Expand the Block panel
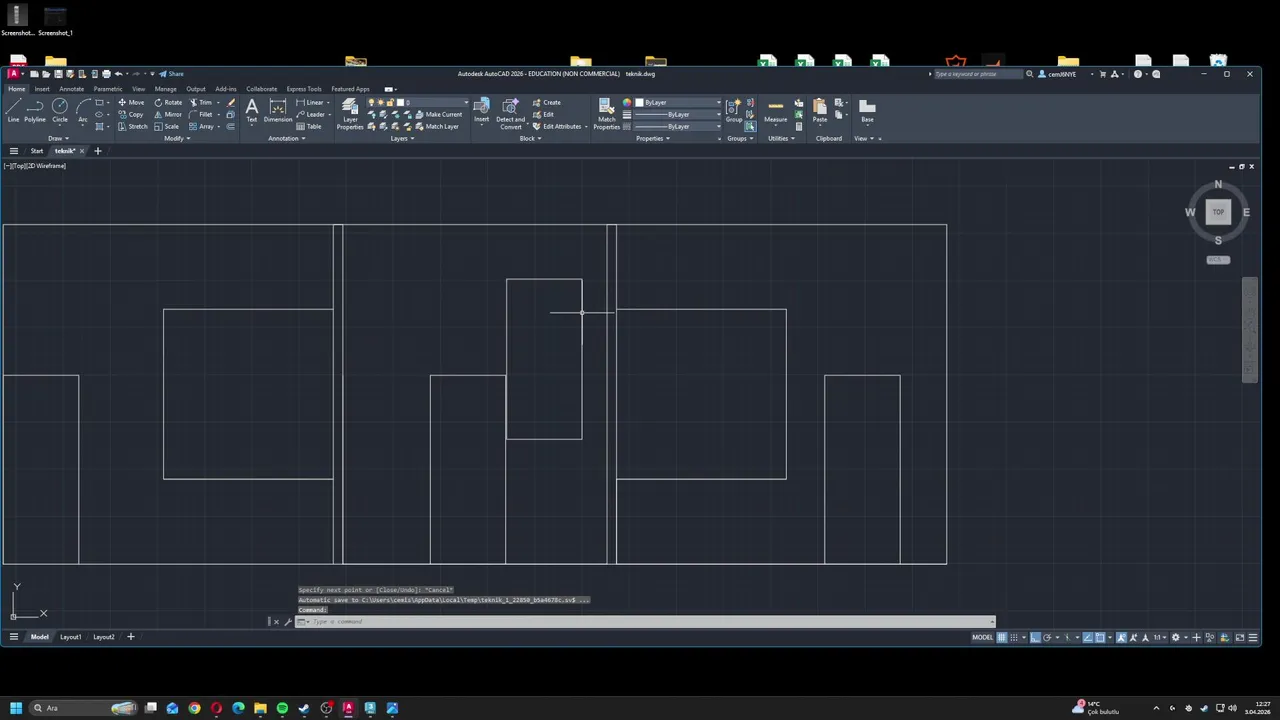1280x720 pixels. pyautogui.click(x=531, y=138)
